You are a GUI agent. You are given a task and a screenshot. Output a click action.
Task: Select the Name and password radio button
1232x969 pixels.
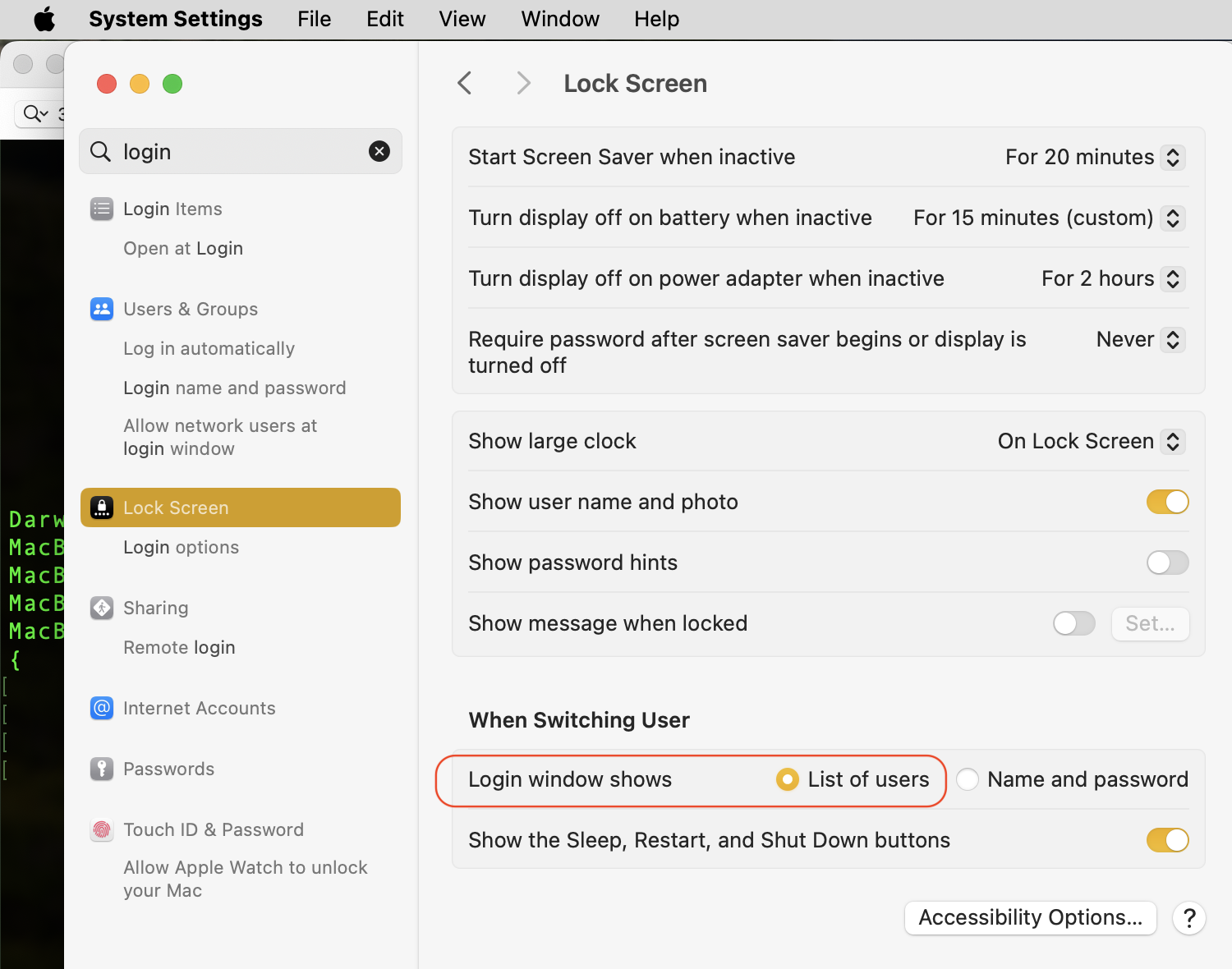coord(968,779)
